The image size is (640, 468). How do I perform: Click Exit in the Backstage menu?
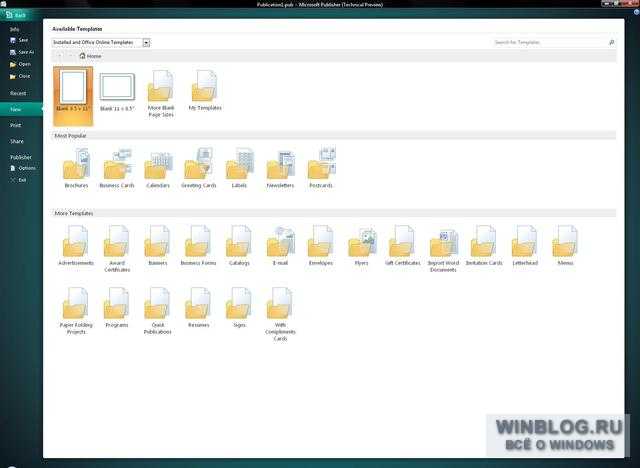click(19, 180)
